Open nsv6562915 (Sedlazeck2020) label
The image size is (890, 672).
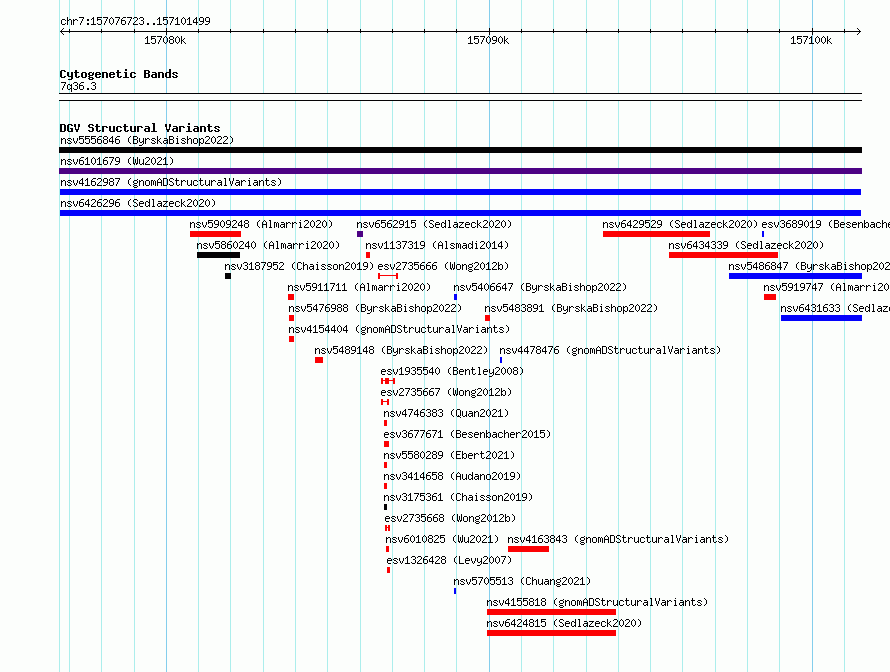tap(434, 224)
